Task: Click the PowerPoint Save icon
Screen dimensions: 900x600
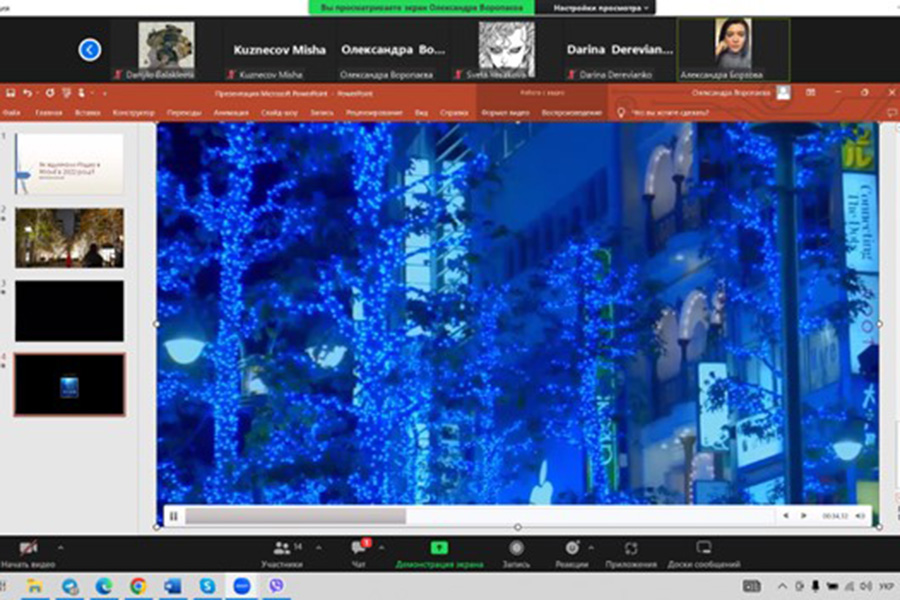Action: [10, 93]
